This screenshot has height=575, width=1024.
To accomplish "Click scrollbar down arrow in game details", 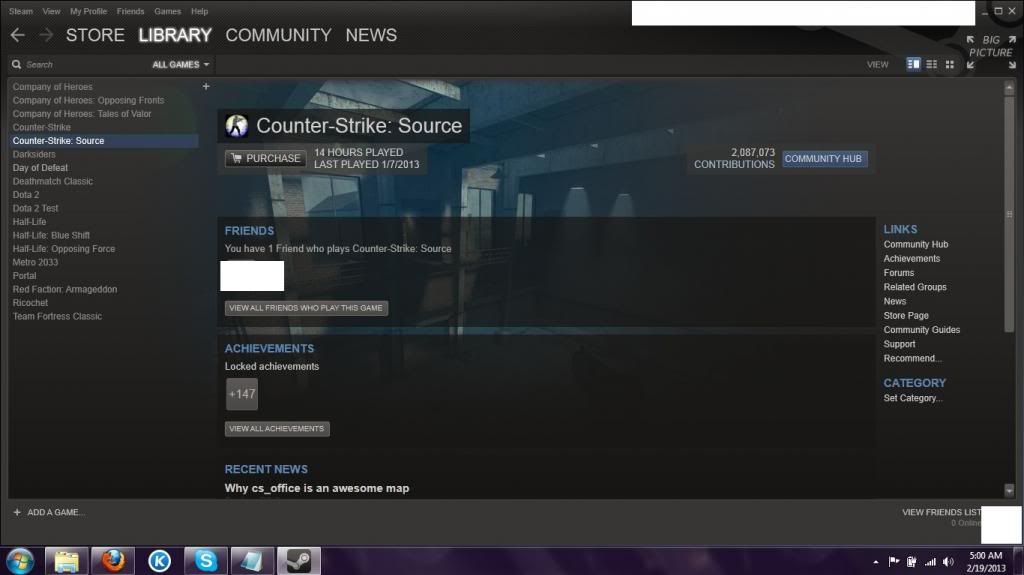I will 1009,490.
